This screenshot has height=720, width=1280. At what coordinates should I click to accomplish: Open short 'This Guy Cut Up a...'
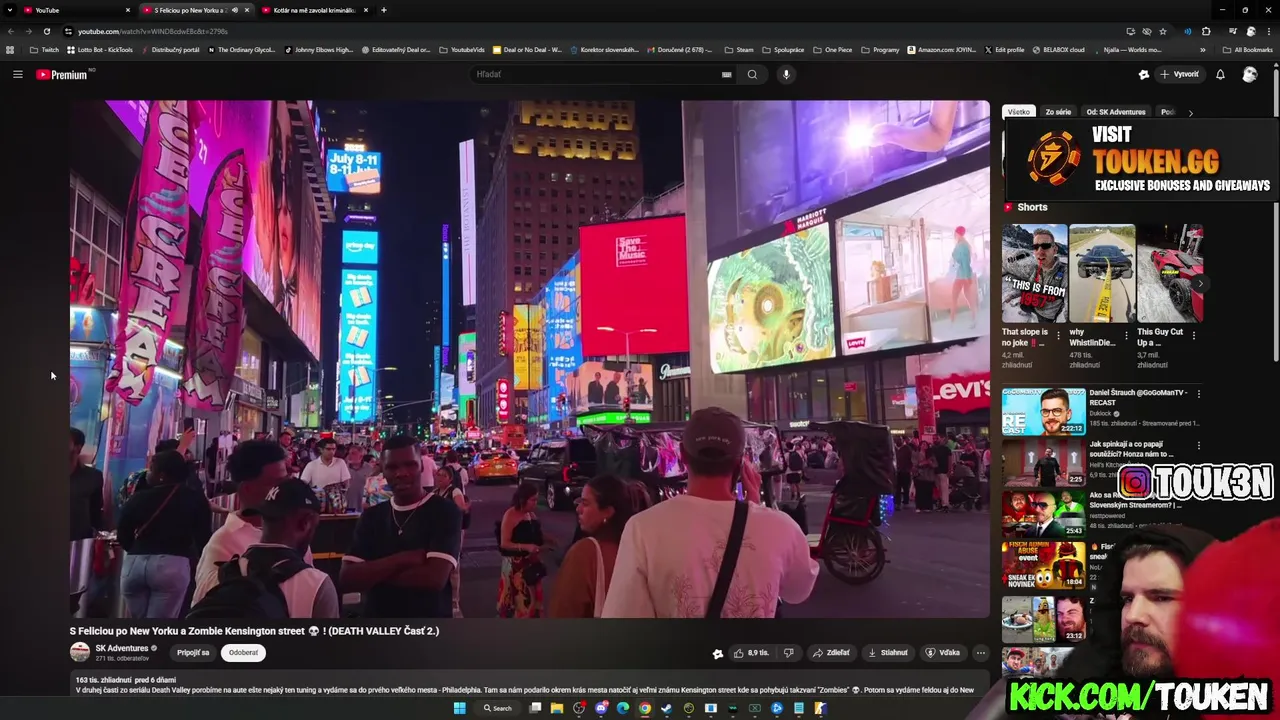[1170, 273]
